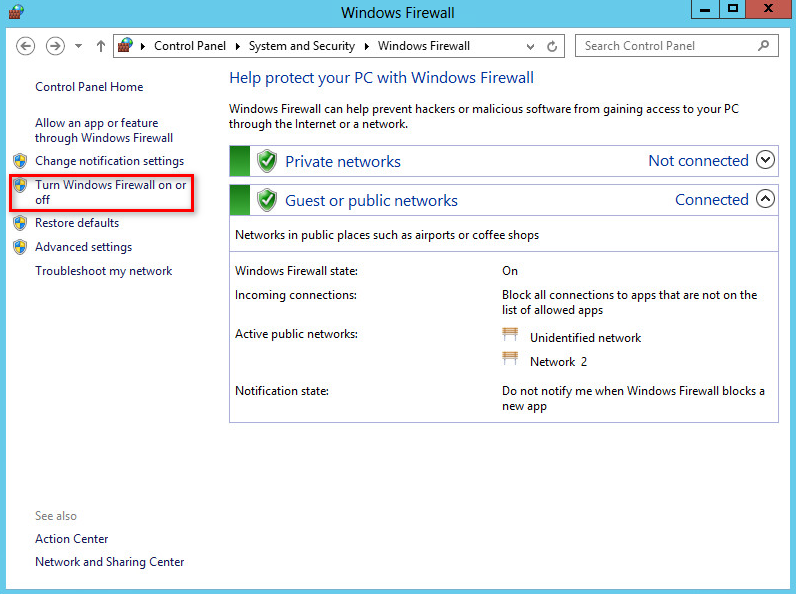Click the Unidentified network bench icon

[510, 335]
